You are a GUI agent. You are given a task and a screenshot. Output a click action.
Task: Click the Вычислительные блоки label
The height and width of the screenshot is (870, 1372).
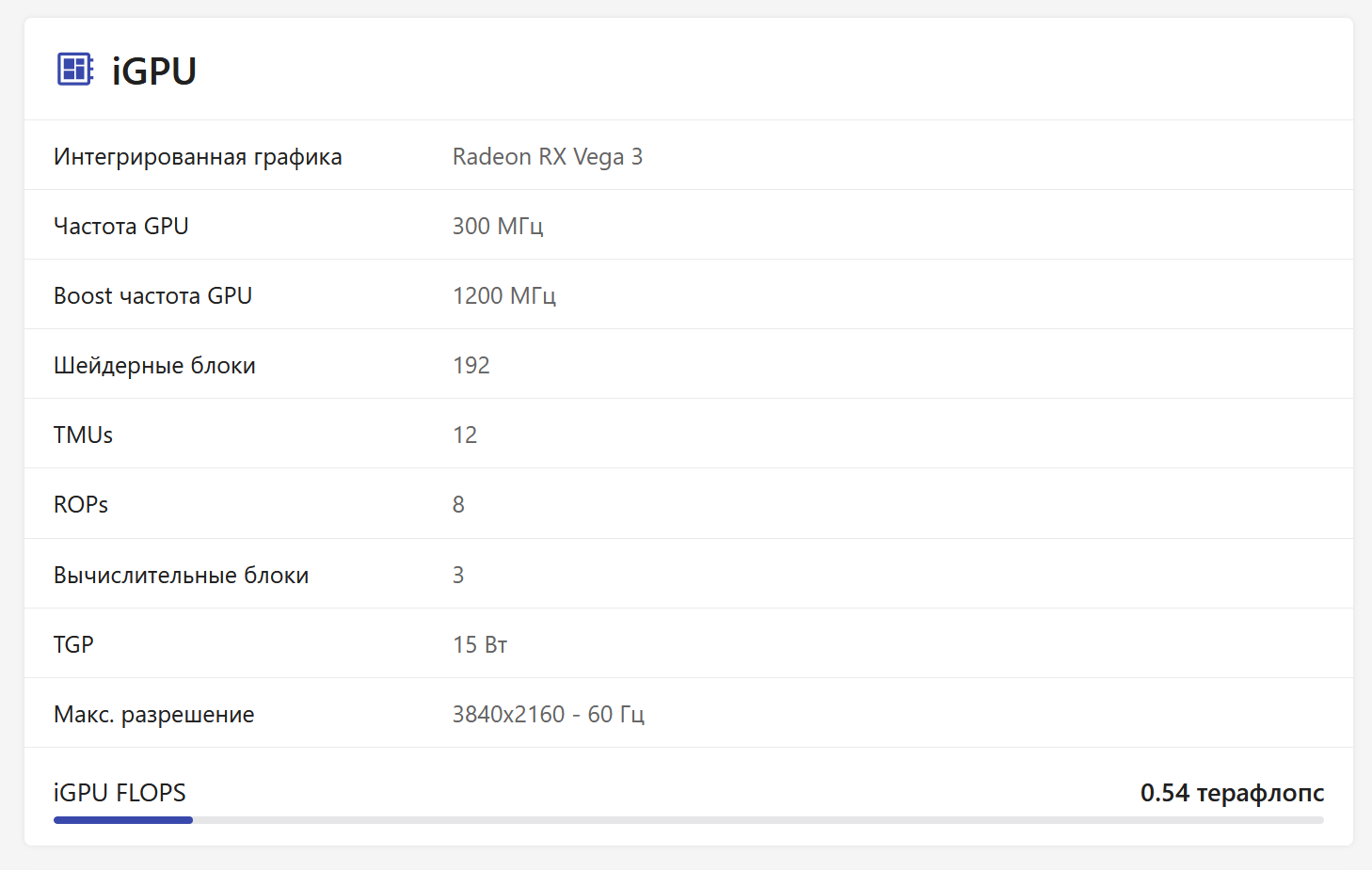click(181, 575)
